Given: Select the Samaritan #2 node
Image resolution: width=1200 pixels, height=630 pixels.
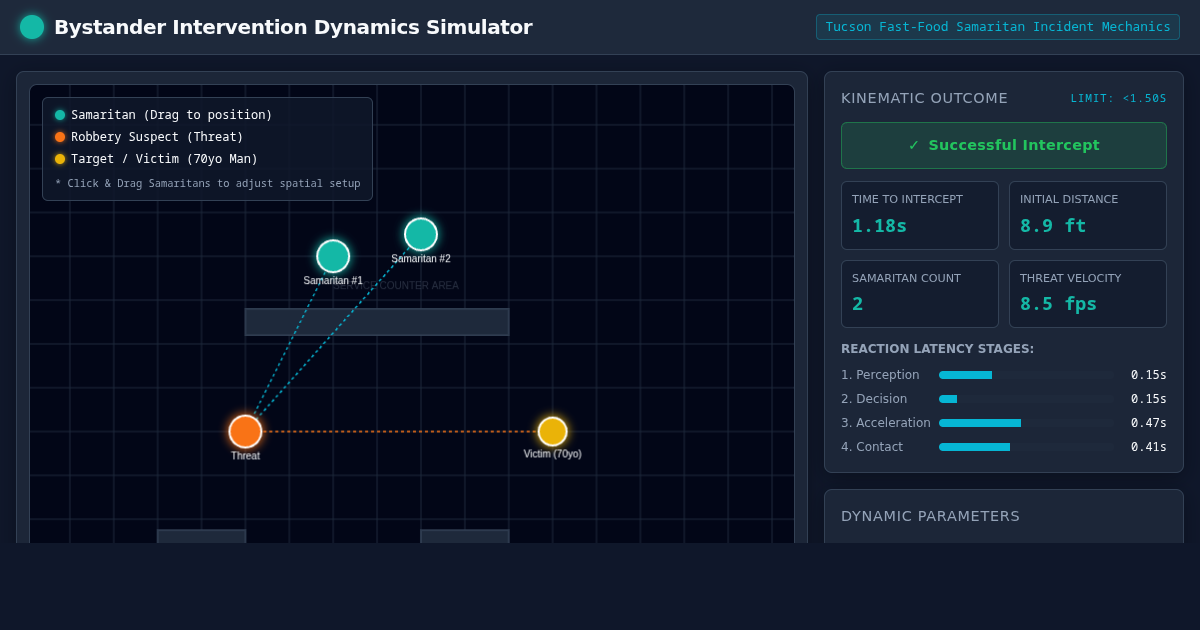Looking at the screenshot, I should tap(421, 234).
